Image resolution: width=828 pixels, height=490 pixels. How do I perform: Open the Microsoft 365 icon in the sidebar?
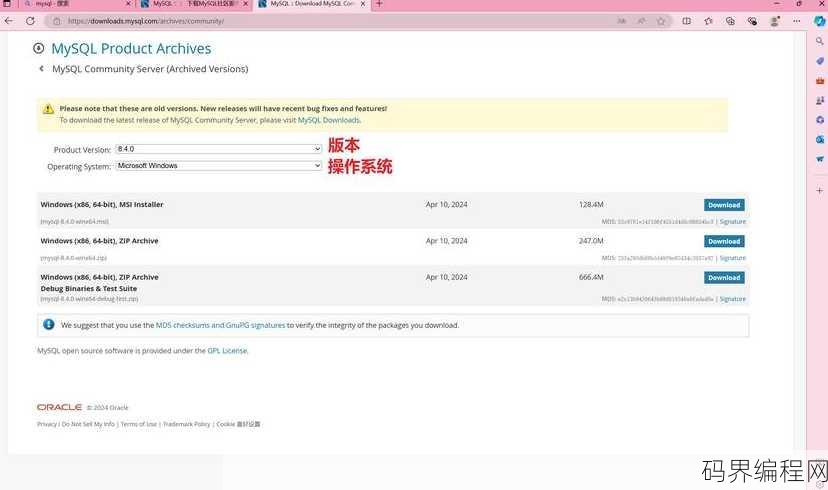(x=820, y=120)
